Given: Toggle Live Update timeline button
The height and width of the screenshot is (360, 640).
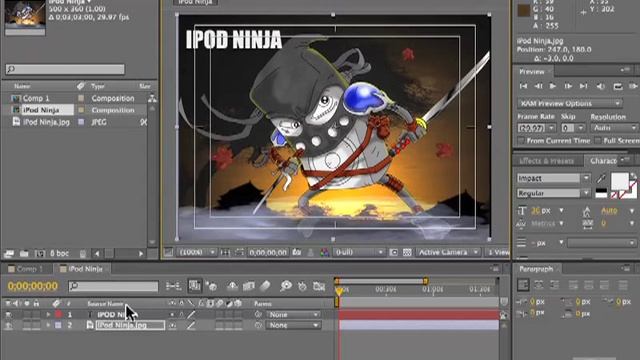Looking at the screenshot, I should [195, 286].
